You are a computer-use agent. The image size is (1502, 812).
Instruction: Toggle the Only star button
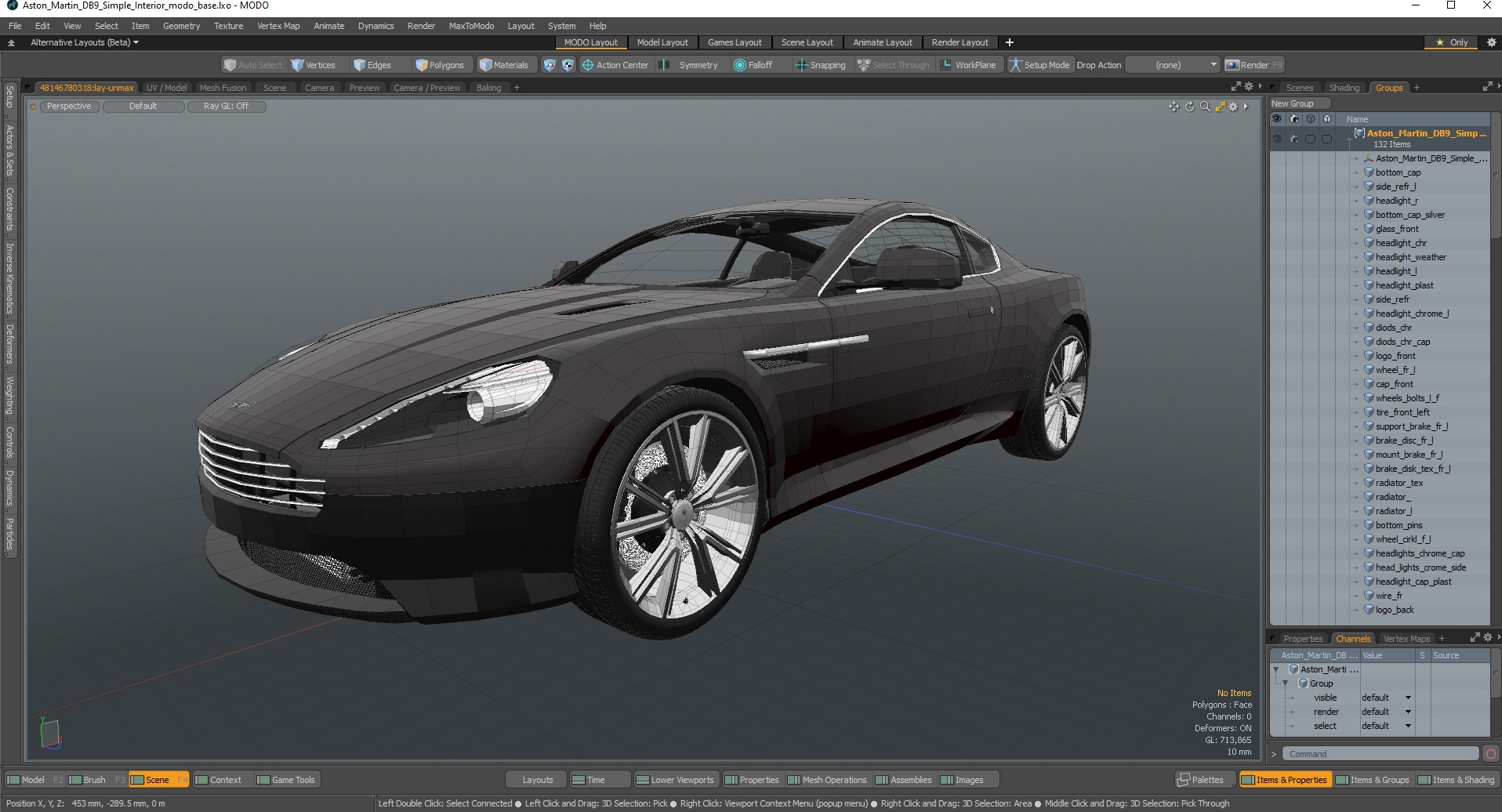pyautogui.click(x=1452, y=42)
